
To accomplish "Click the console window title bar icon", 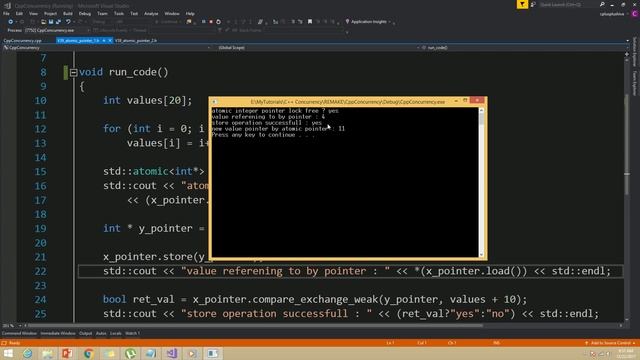I will pos(215,102).
